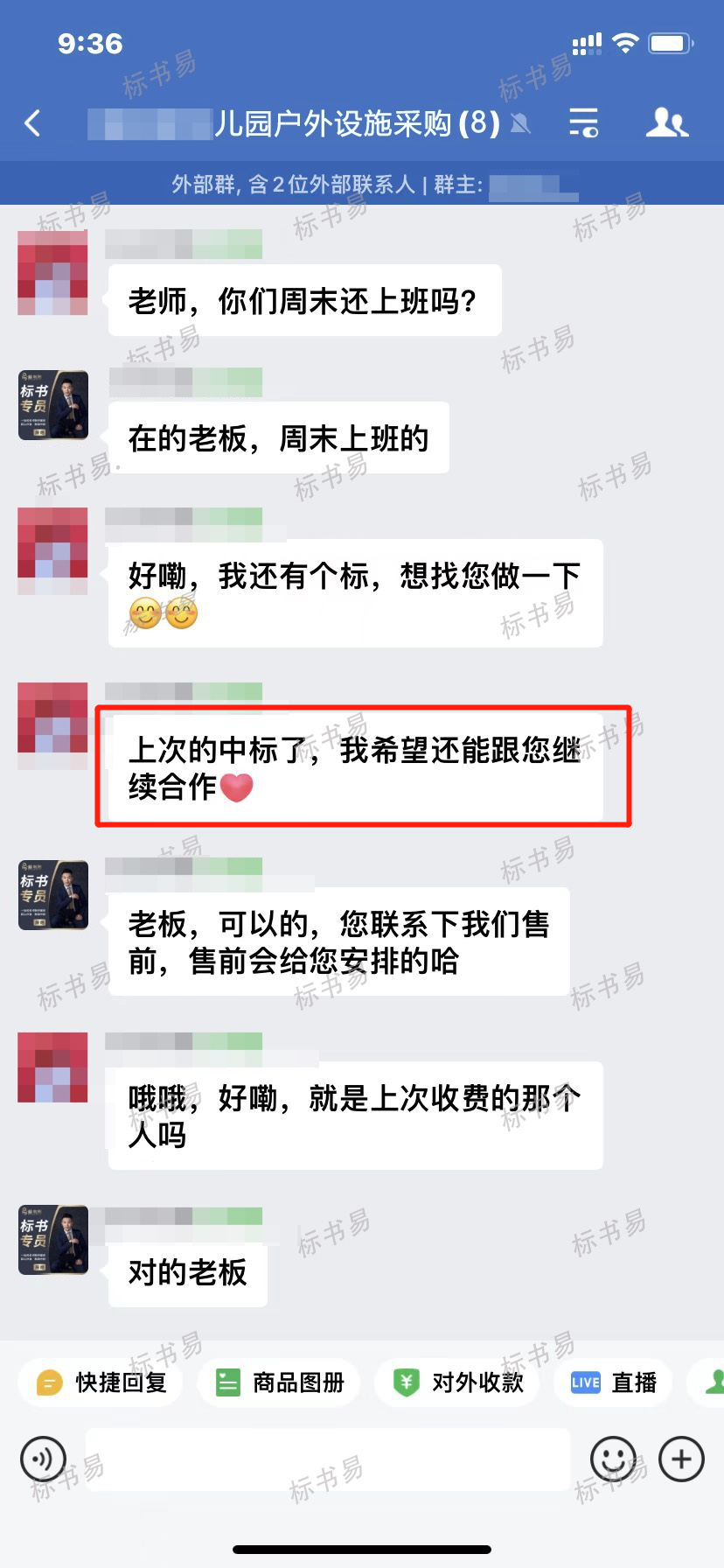This screenshot has width=724, height=1568.
Task: Select 对外收款 payment collection
Action: pyautogui.click(x=457, y=1382)
